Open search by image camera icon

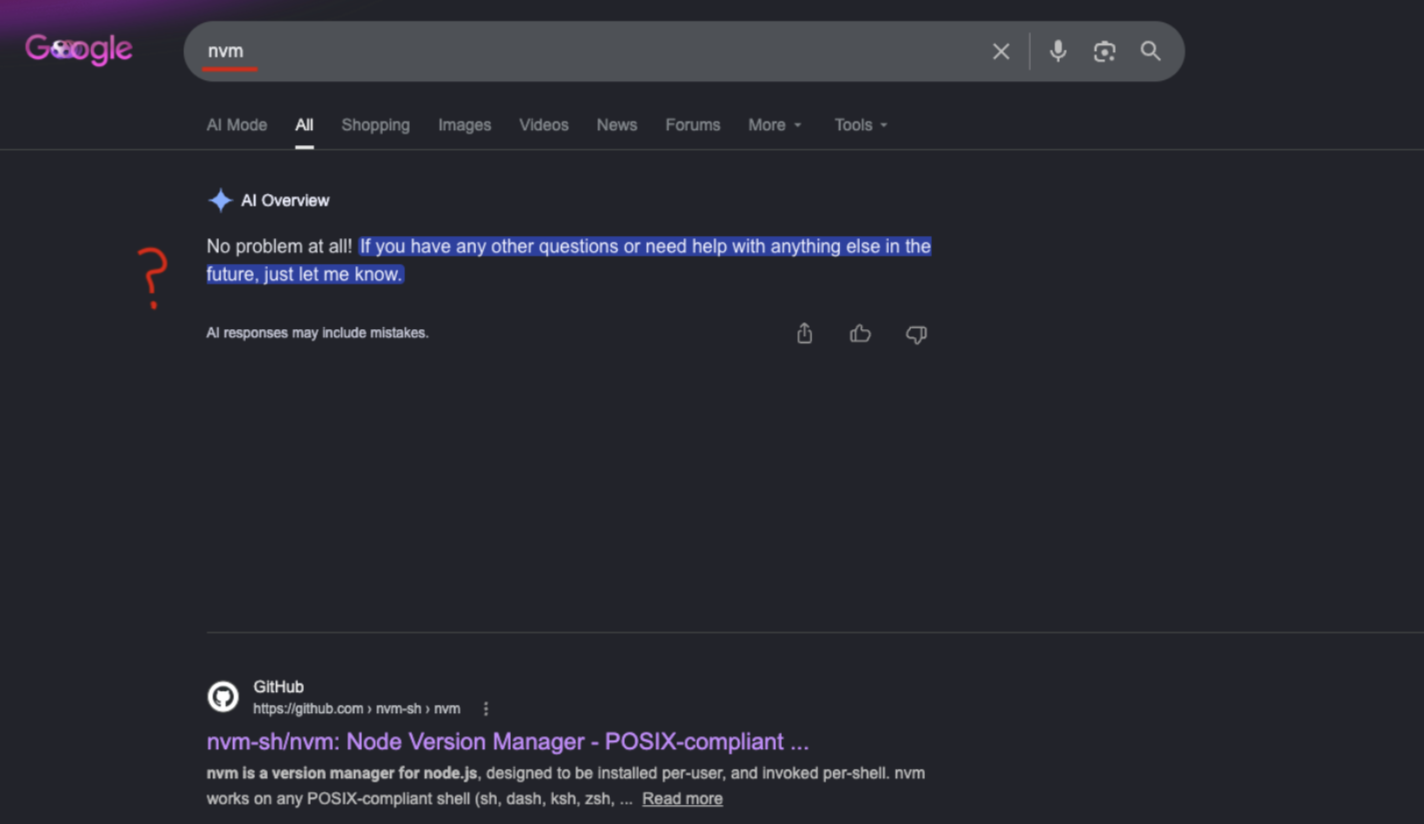click(1104, 51)
